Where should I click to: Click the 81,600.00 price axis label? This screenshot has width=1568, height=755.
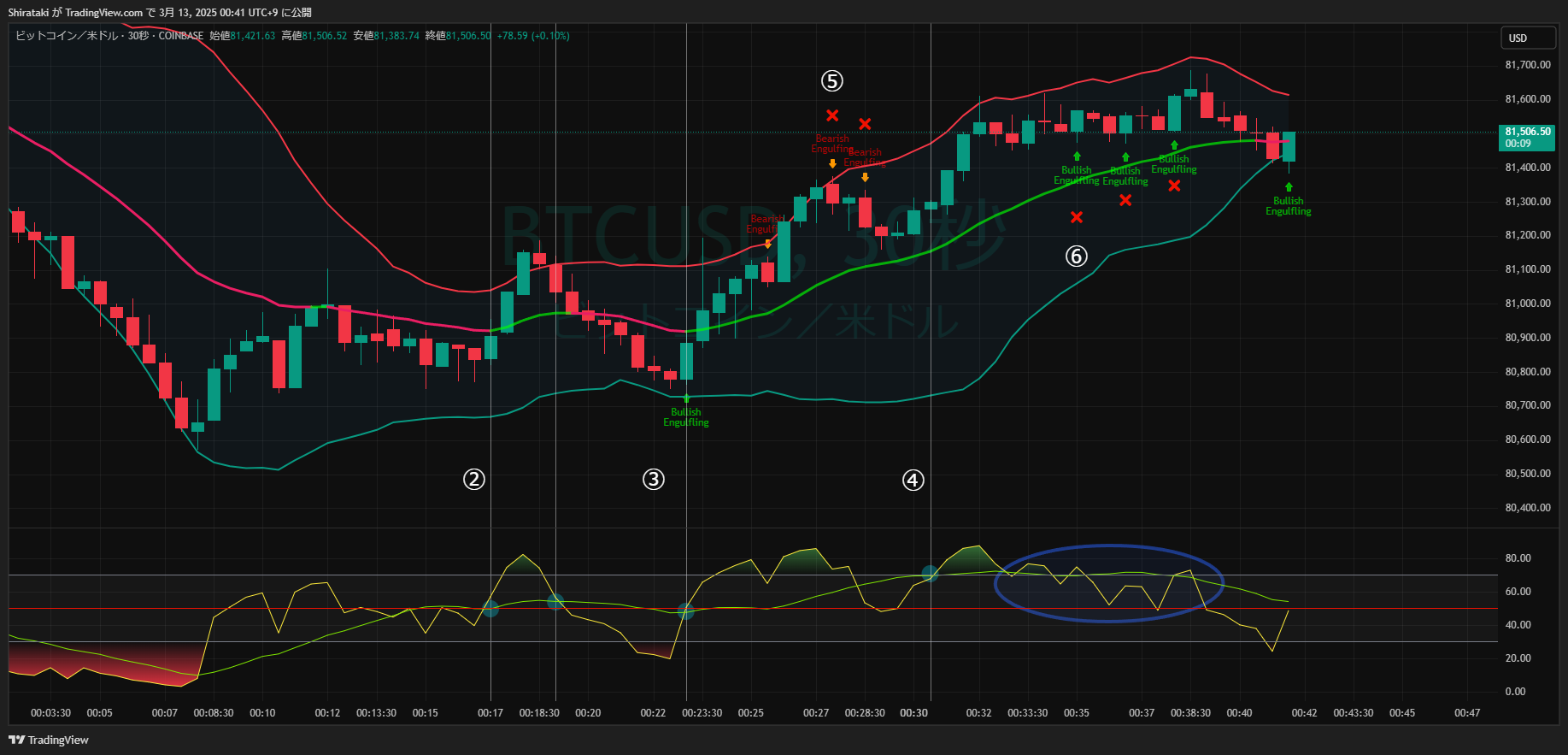(x=1528, y=99)
